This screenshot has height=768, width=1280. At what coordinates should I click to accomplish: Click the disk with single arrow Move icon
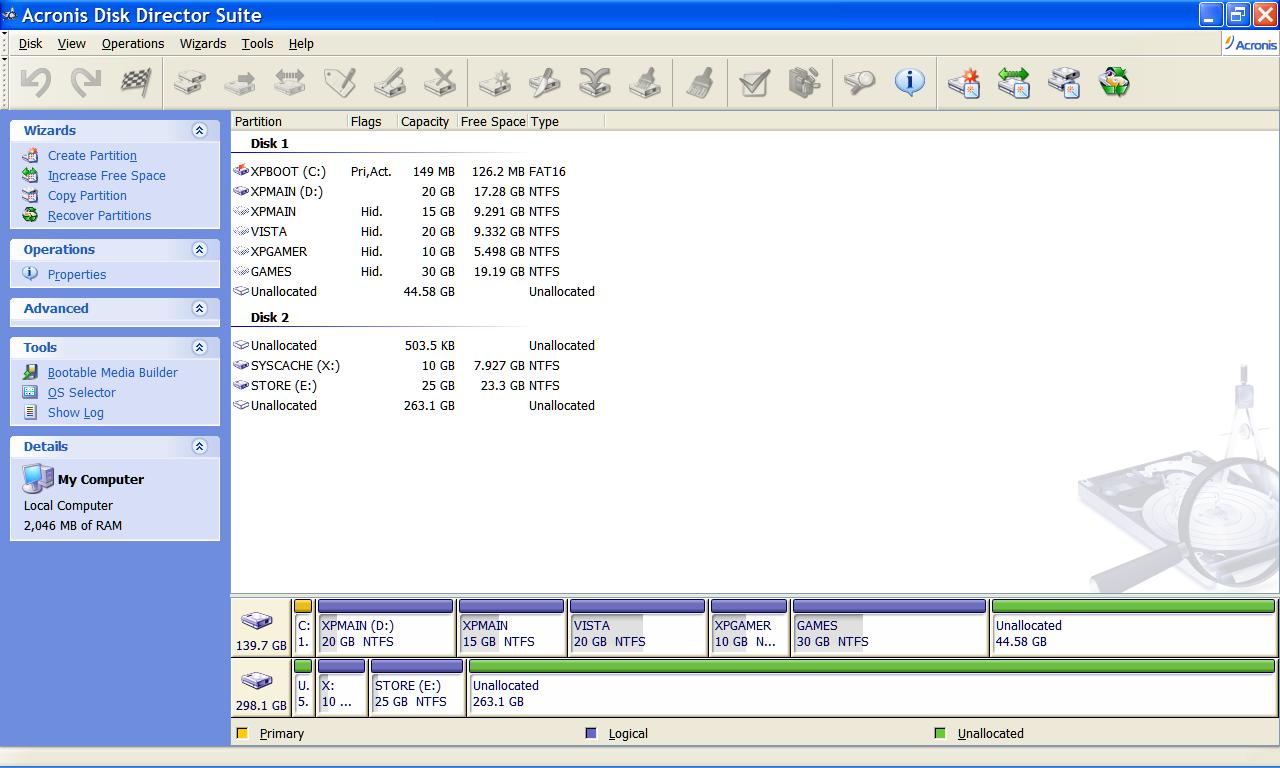coord(239,82)
